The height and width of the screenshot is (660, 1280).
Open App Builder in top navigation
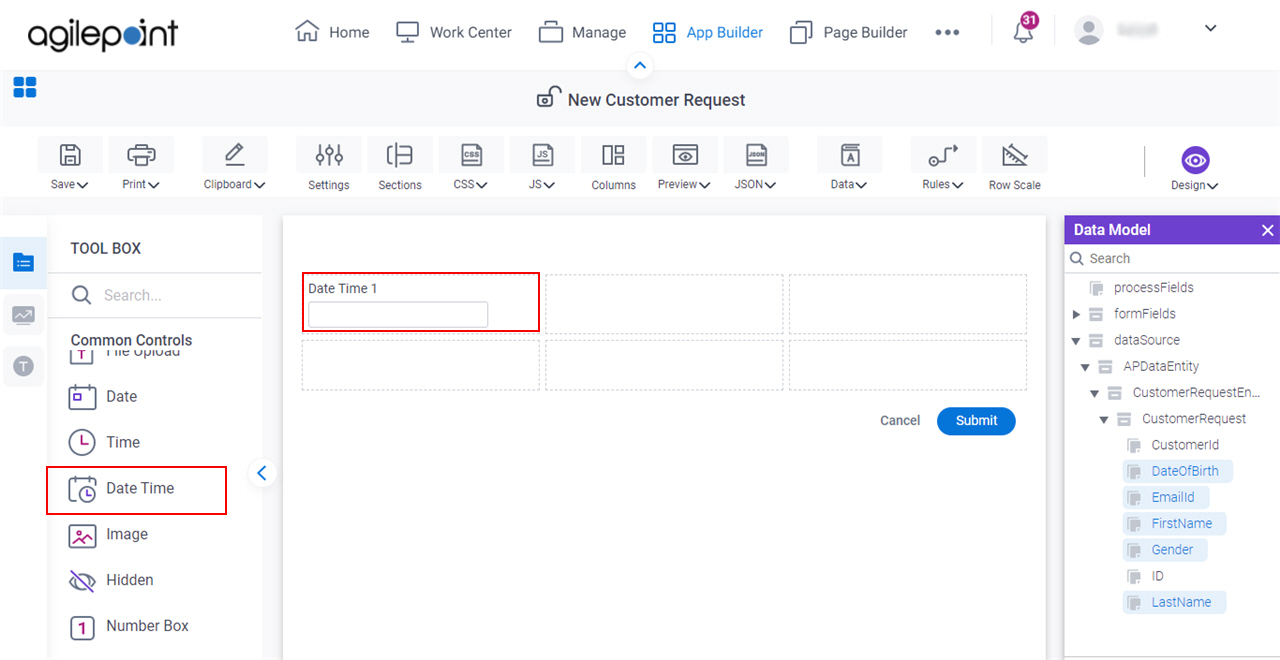(707, 32)
